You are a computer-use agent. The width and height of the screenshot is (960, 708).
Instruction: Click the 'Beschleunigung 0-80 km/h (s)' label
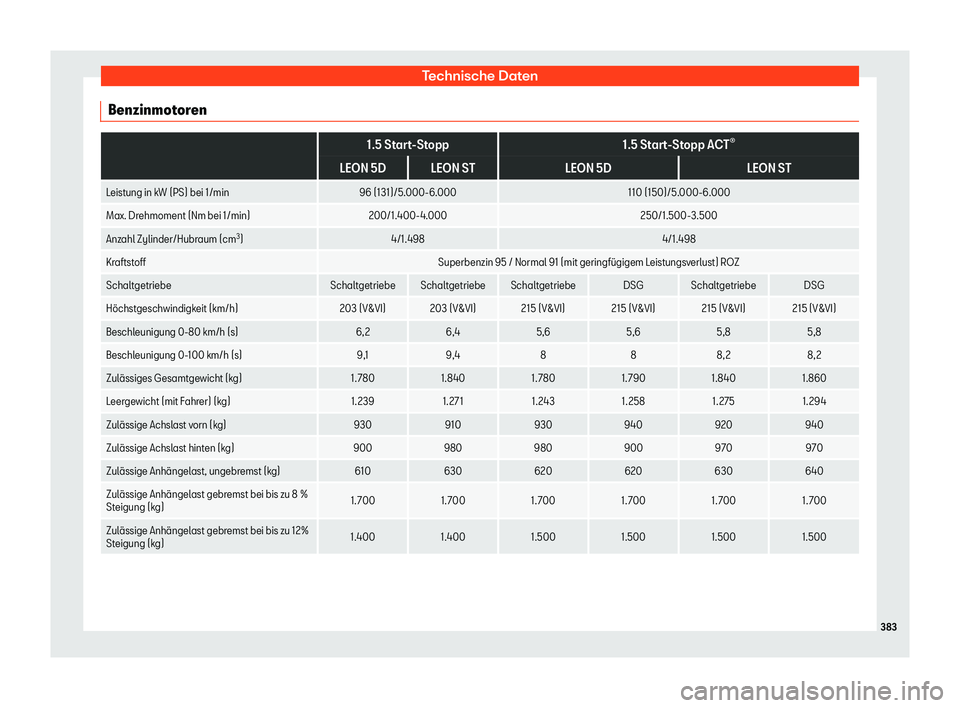[172, 332]
